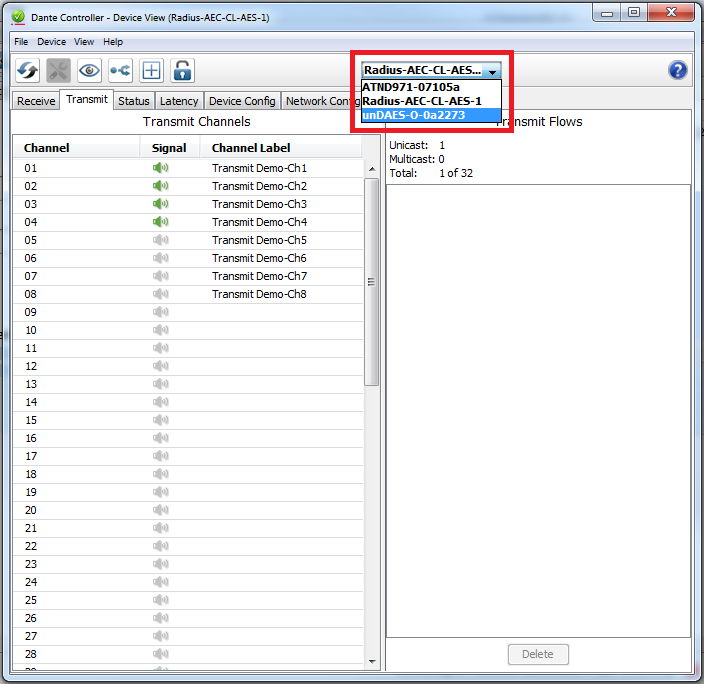Viewport: 704px width, 684px height.
Task: Select label Transmit Demo-Ch2
Action: click(x=260, y=186)
